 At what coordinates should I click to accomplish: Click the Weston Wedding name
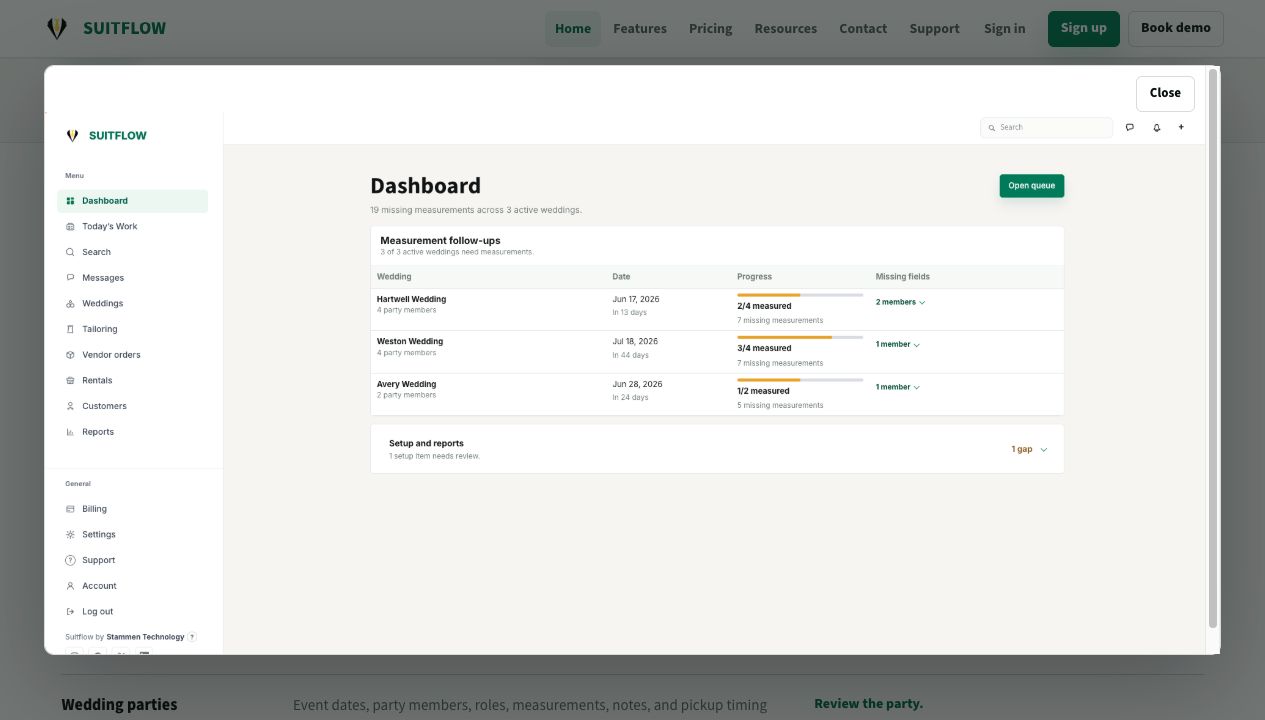[410, 341]
